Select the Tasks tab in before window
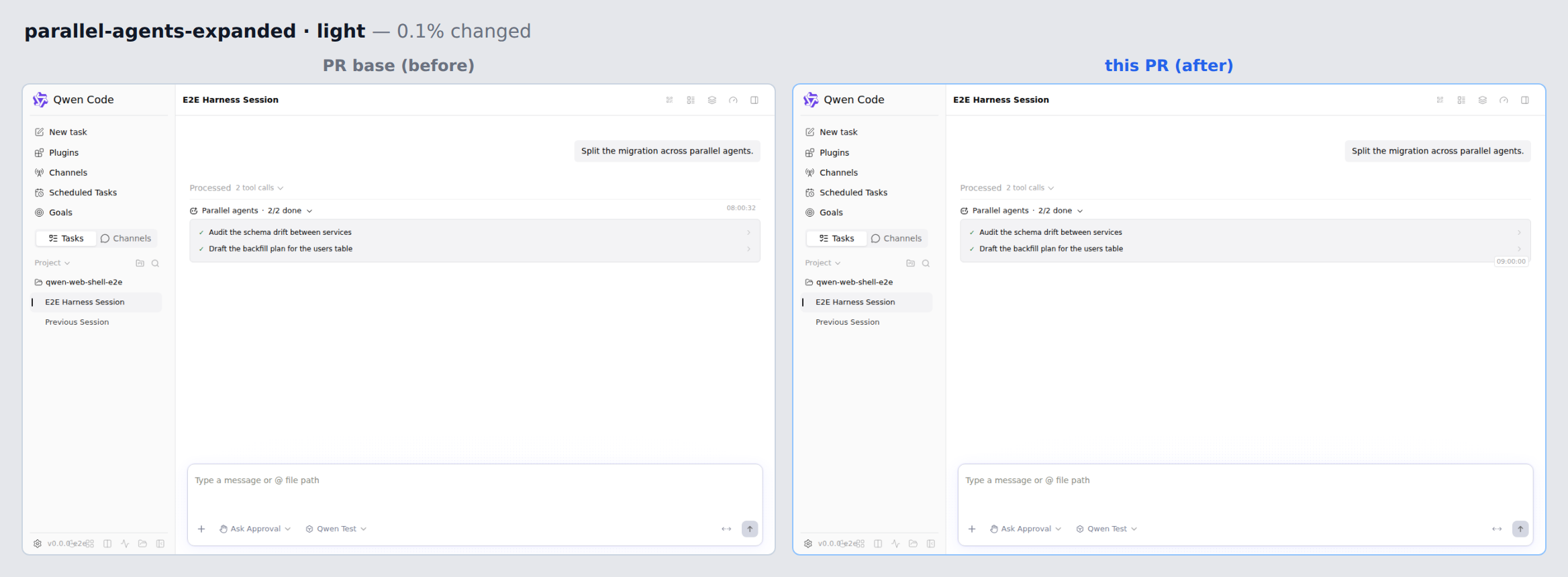 click(x=66, y=238)
